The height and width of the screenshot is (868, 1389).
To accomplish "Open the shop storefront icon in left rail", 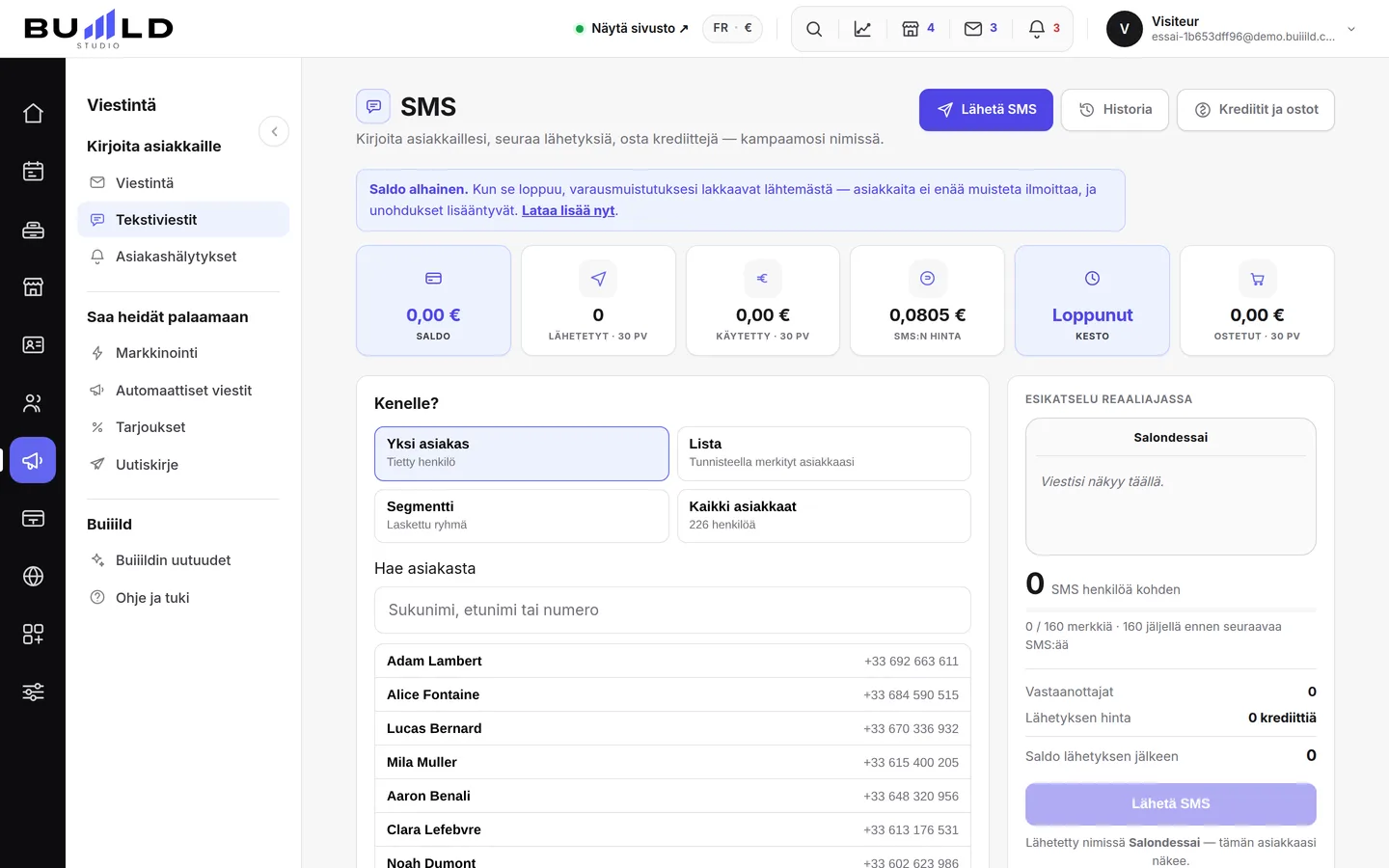I will click(x=33, y=286).
